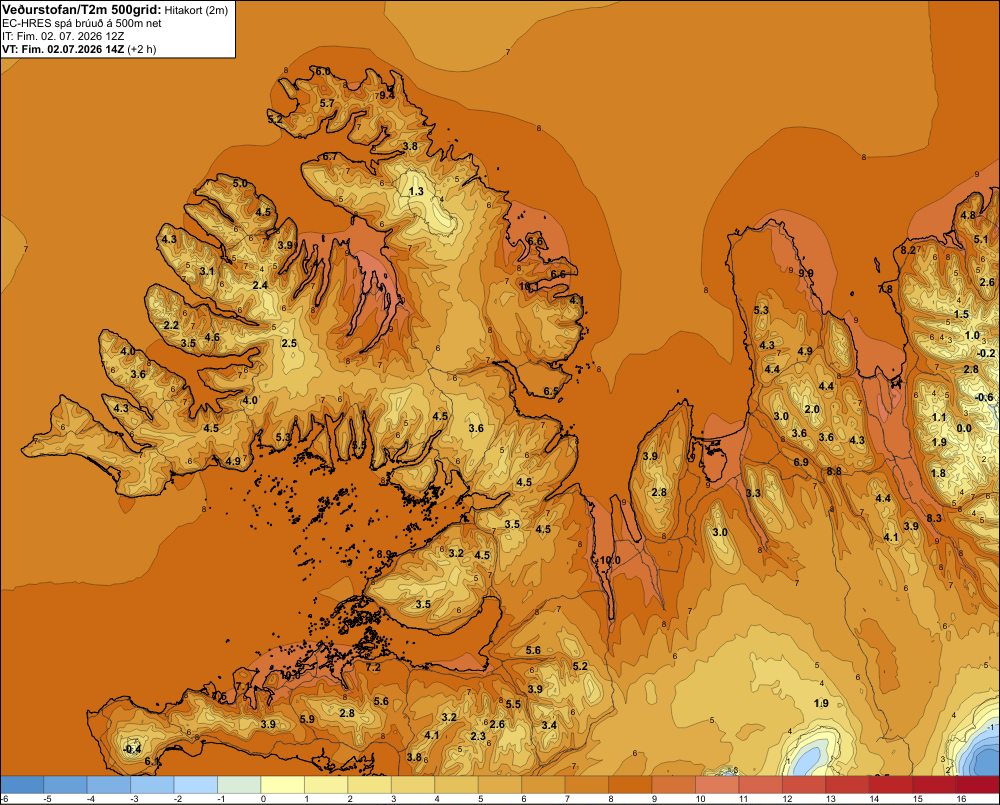Click the dark red 16 degree legend swatch
The image size is (1000, 805).
(x=978, y=784)
